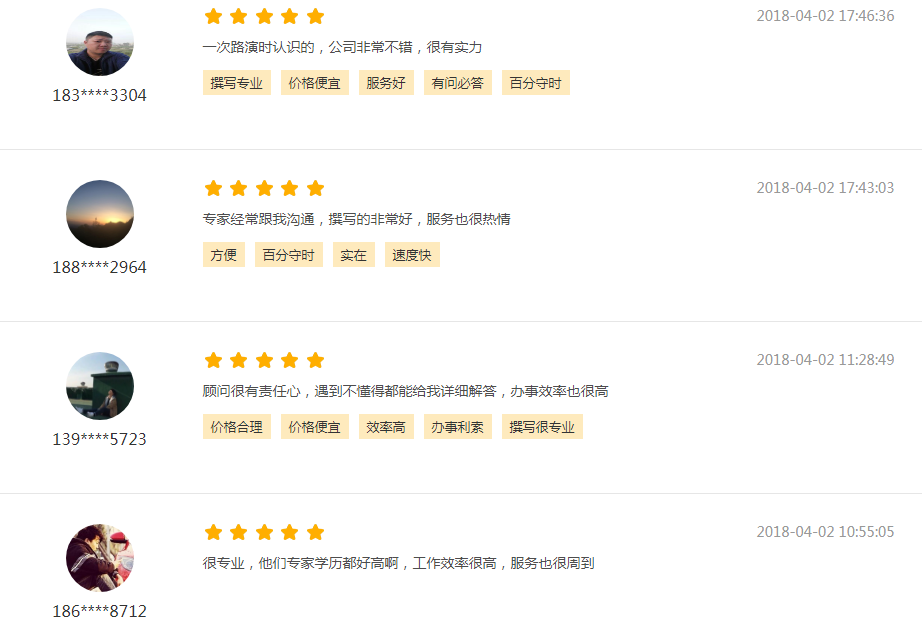Click the 服务好 review tag
922x636 pixels.
click(386, 83)
